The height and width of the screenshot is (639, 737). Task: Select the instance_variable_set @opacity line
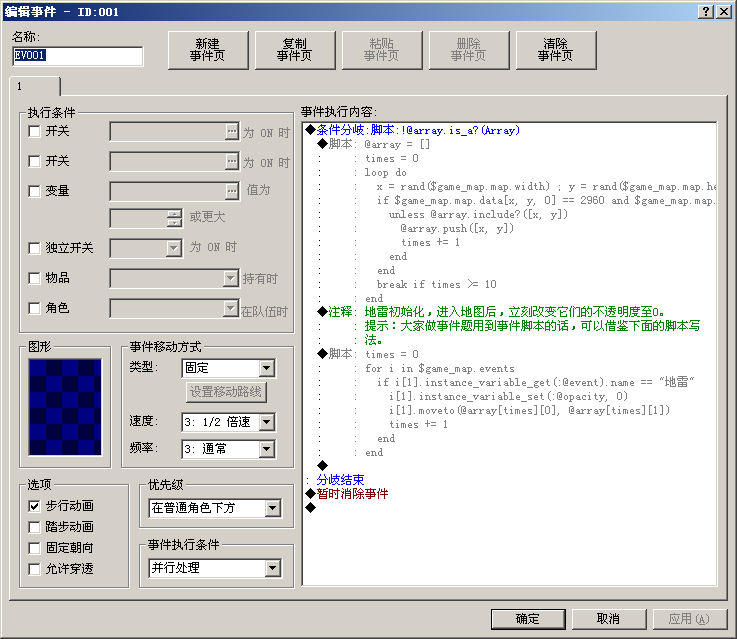pos(508,397)
